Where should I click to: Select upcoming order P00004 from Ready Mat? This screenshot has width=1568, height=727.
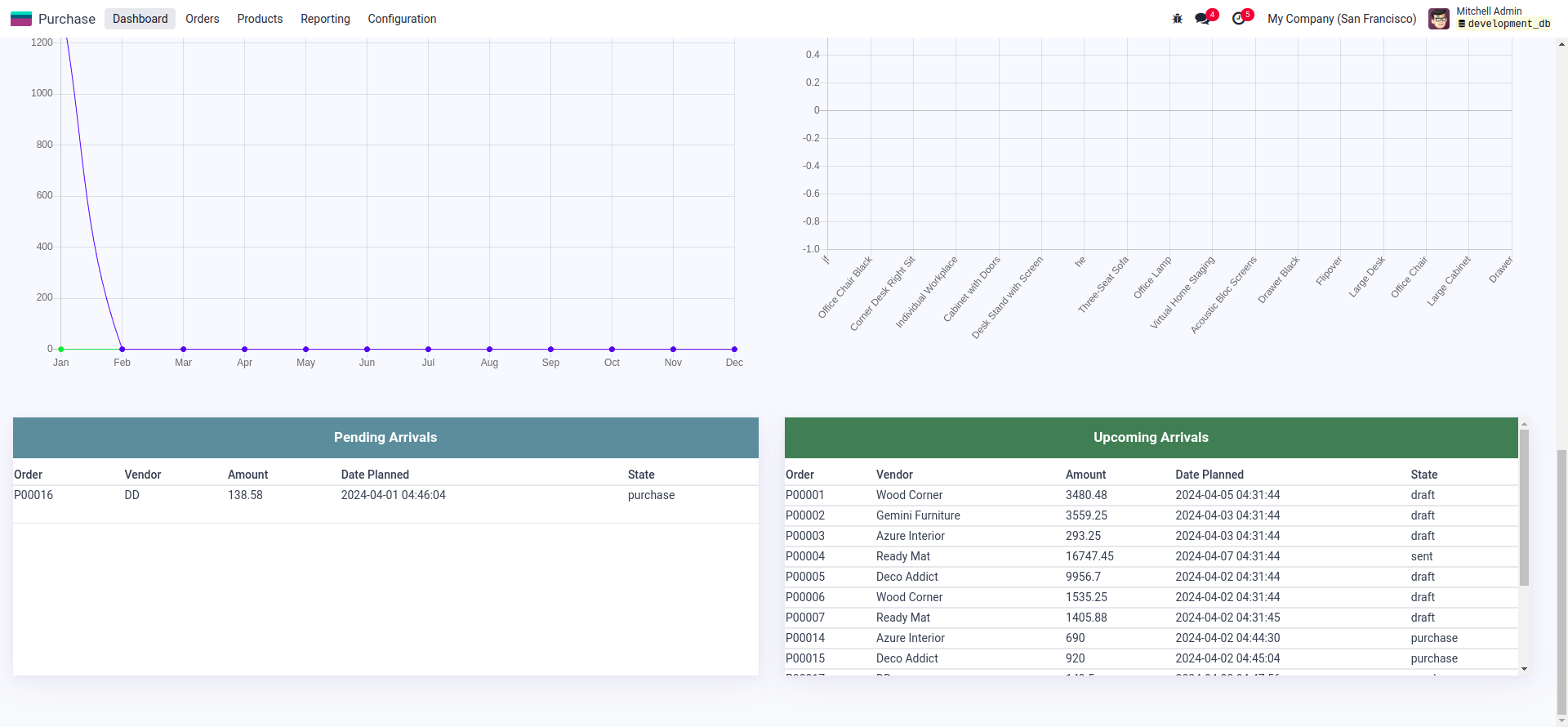[805, 556]
